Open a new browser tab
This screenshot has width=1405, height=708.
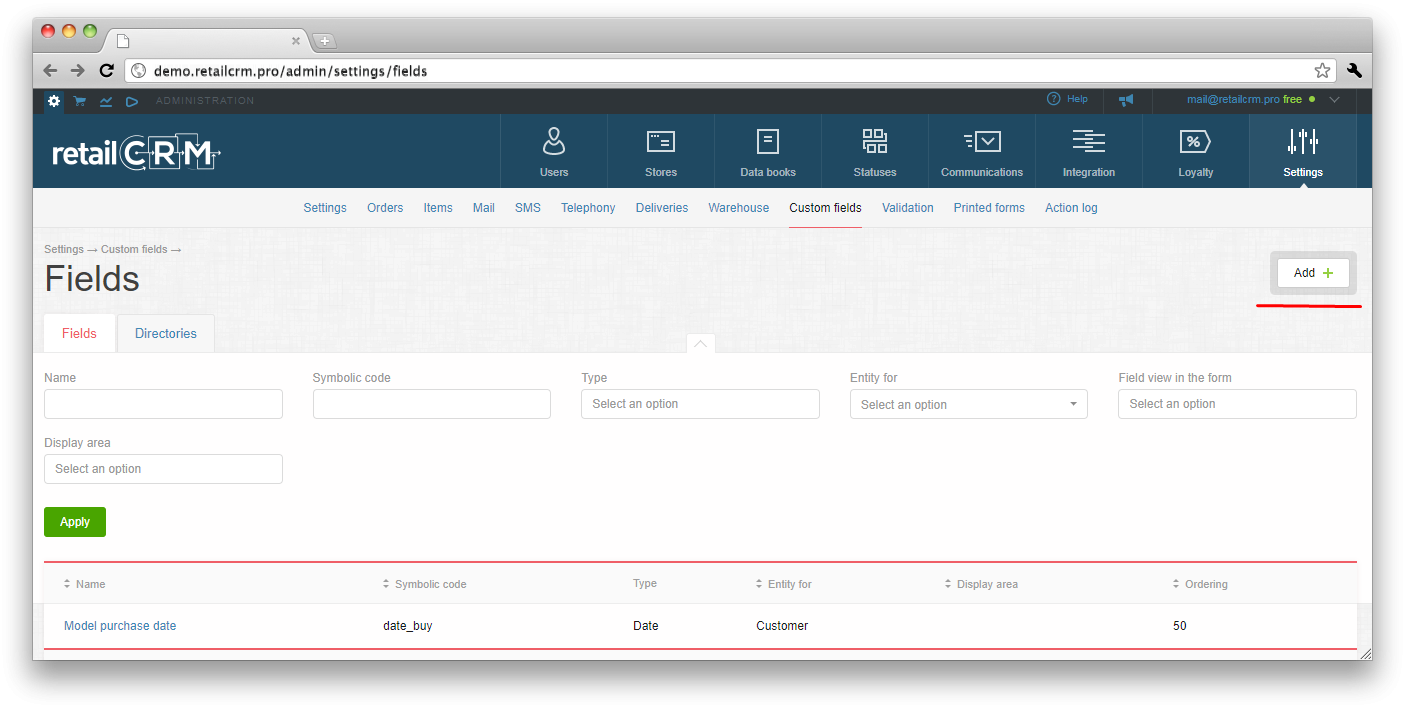click(325, 41)
